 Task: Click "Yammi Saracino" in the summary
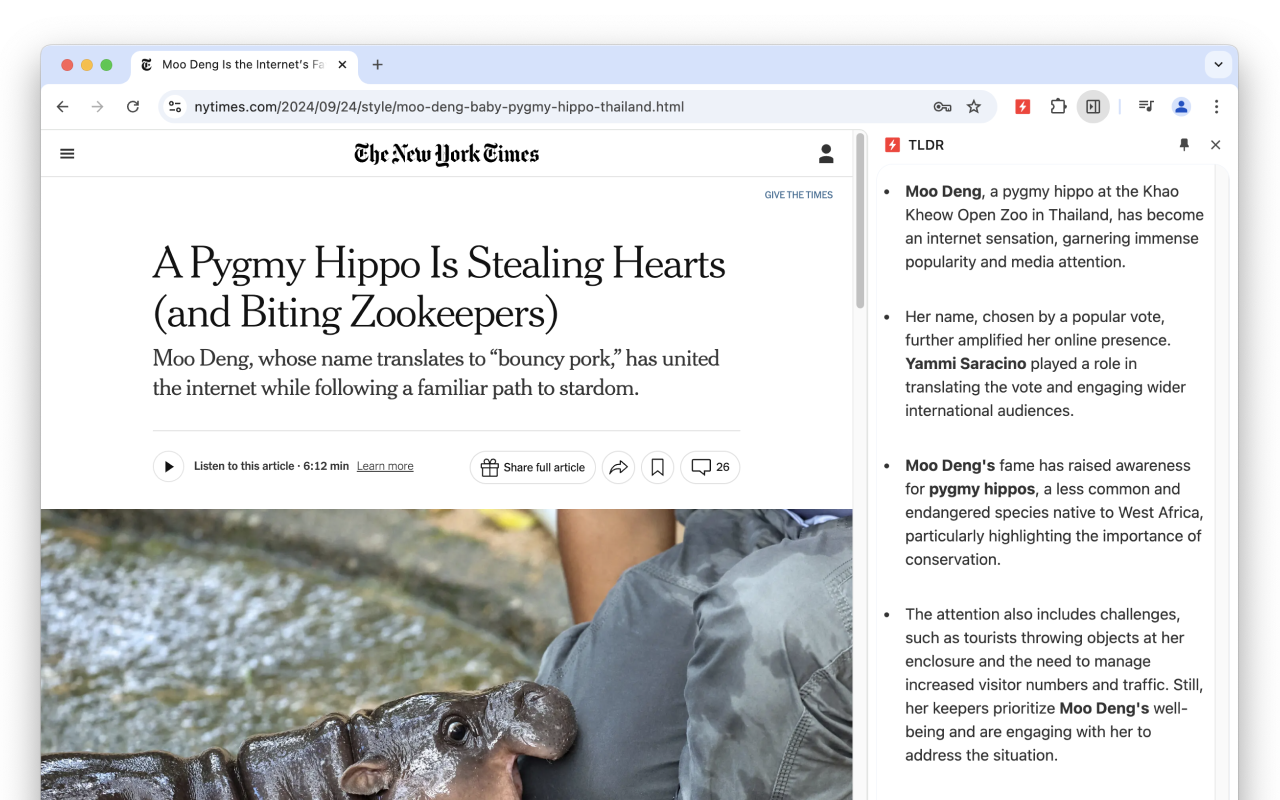[965, 364]
